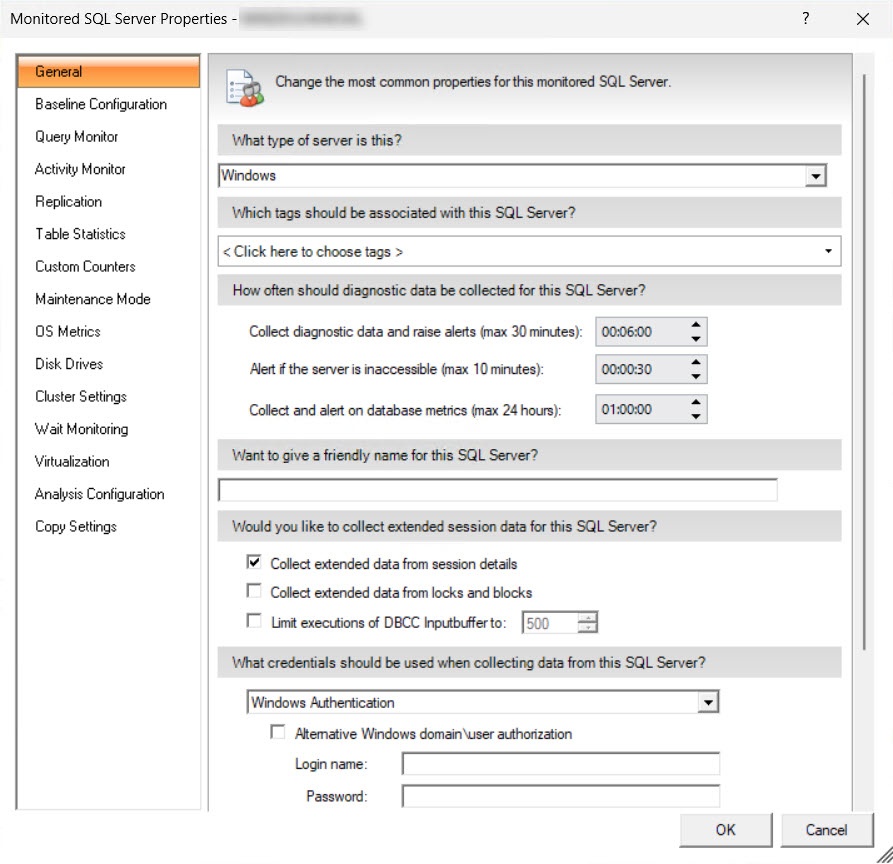Expand the tags chooser dropdown
The width and height of the screenshot is (893, 864).
click(828, 251)
